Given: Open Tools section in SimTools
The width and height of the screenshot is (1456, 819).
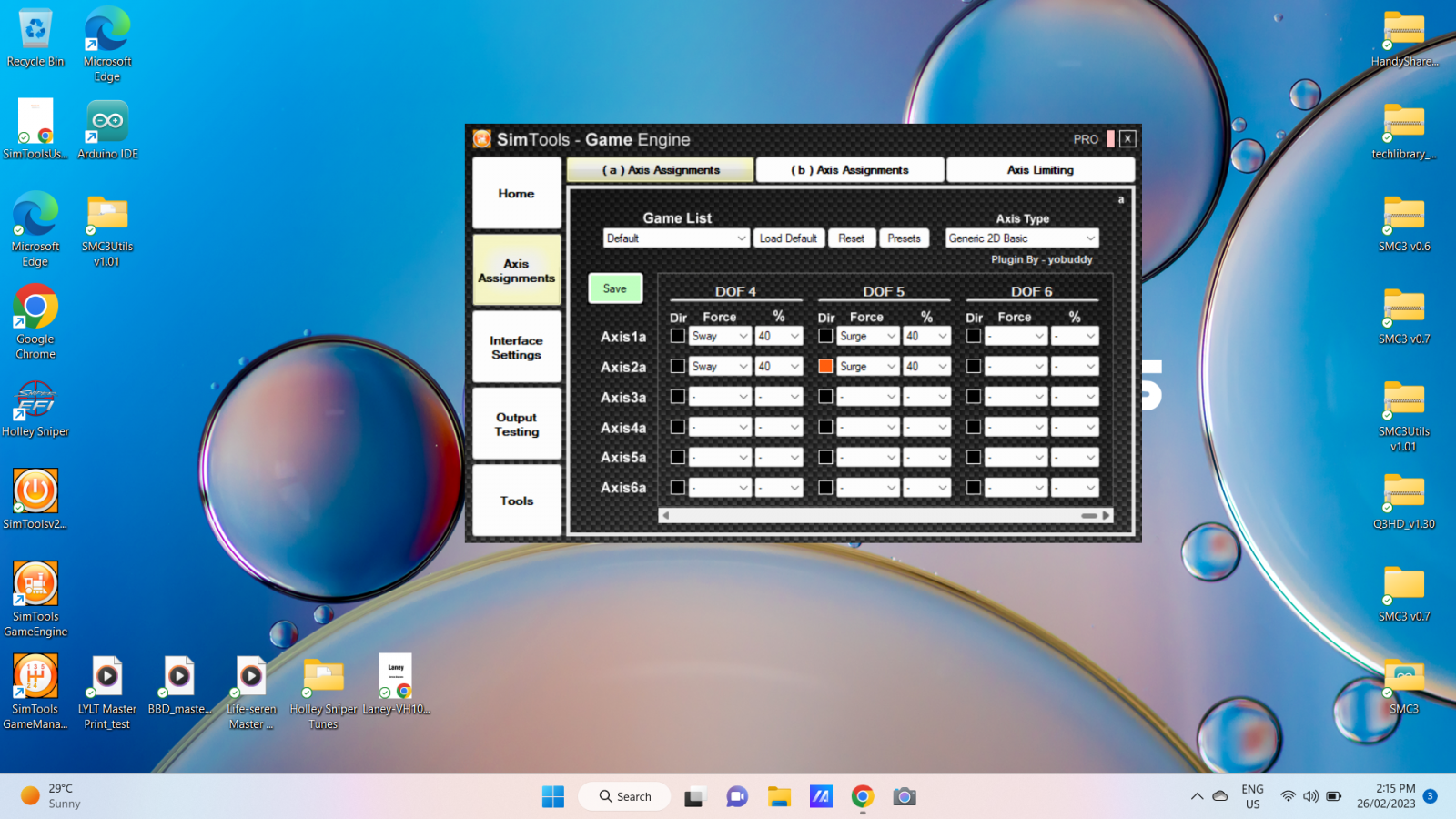Looking at the screenshot, I should click(516, 500).
